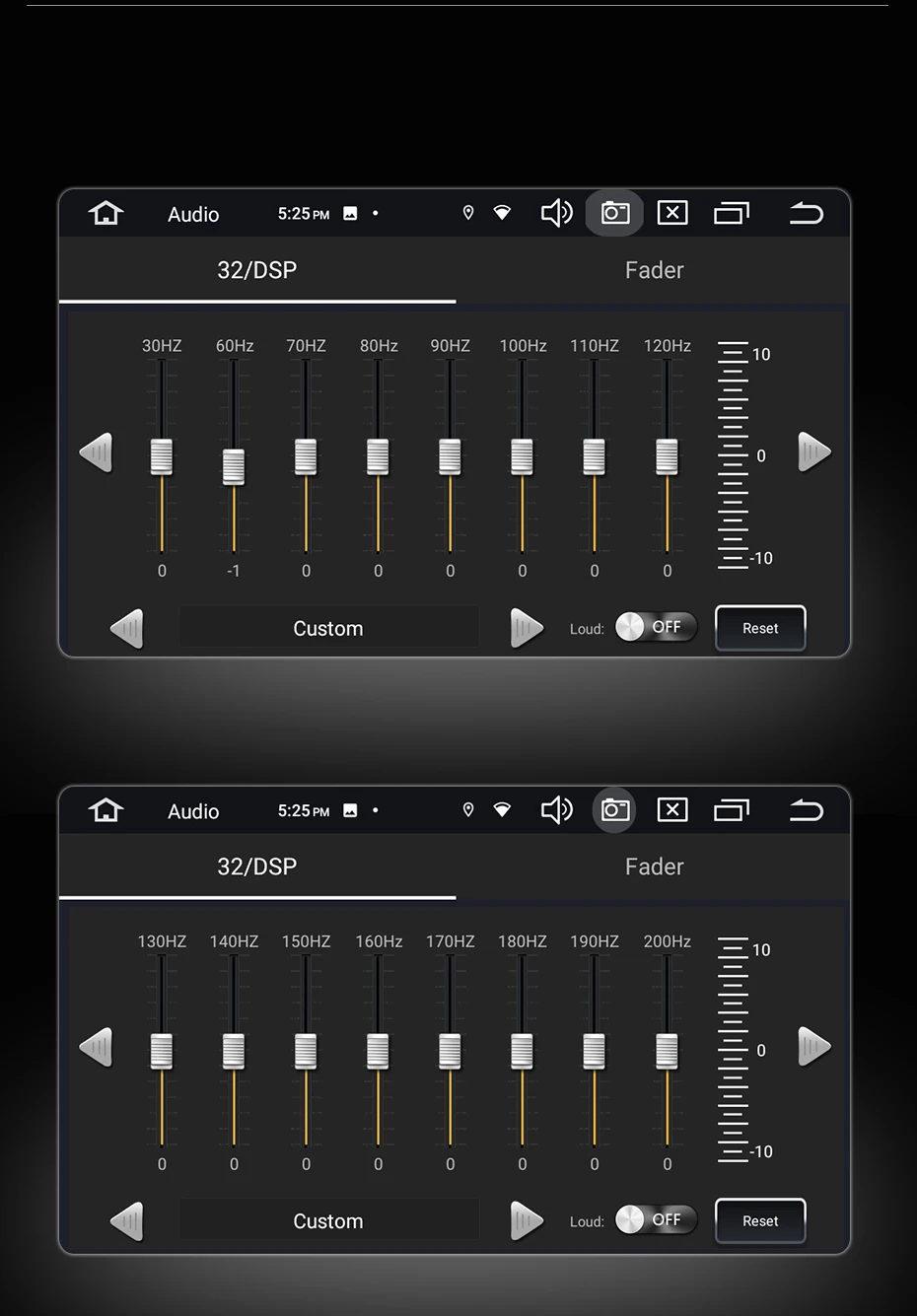Image resolution: width=917 pixels, height=1316 pixels.
Task: Click 5:25 PM clock in top screen
Action: (x=304, y=213)
